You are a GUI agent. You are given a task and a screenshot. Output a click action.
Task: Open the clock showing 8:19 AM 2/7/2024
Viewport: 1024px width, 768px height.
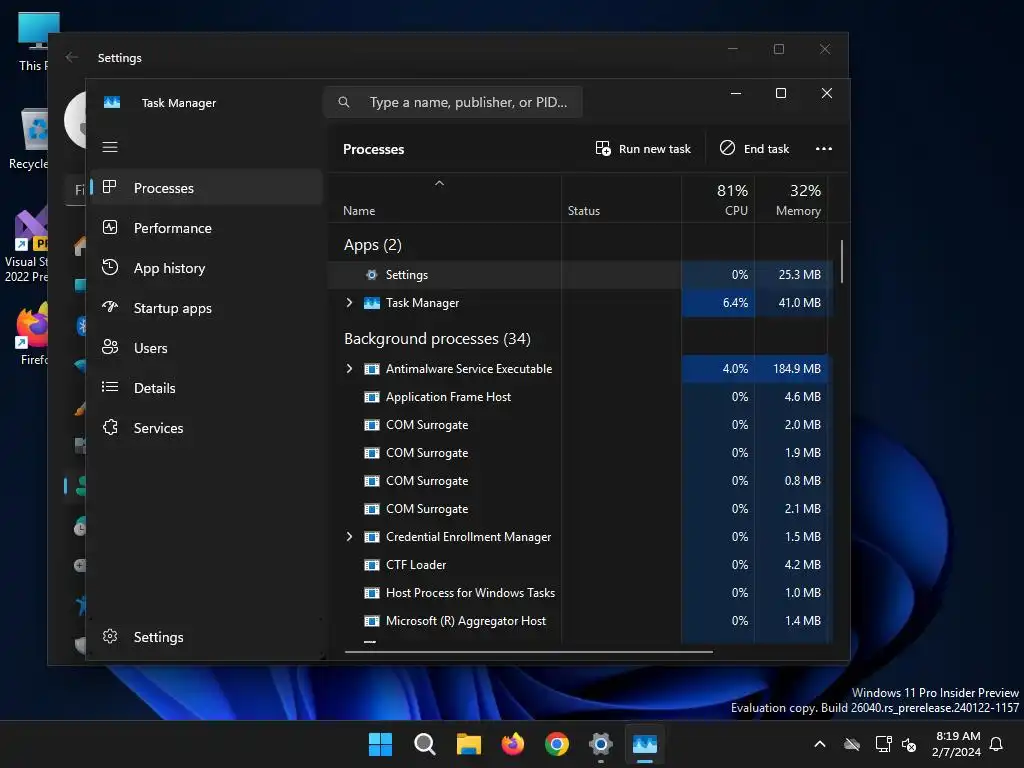[956, 744]
